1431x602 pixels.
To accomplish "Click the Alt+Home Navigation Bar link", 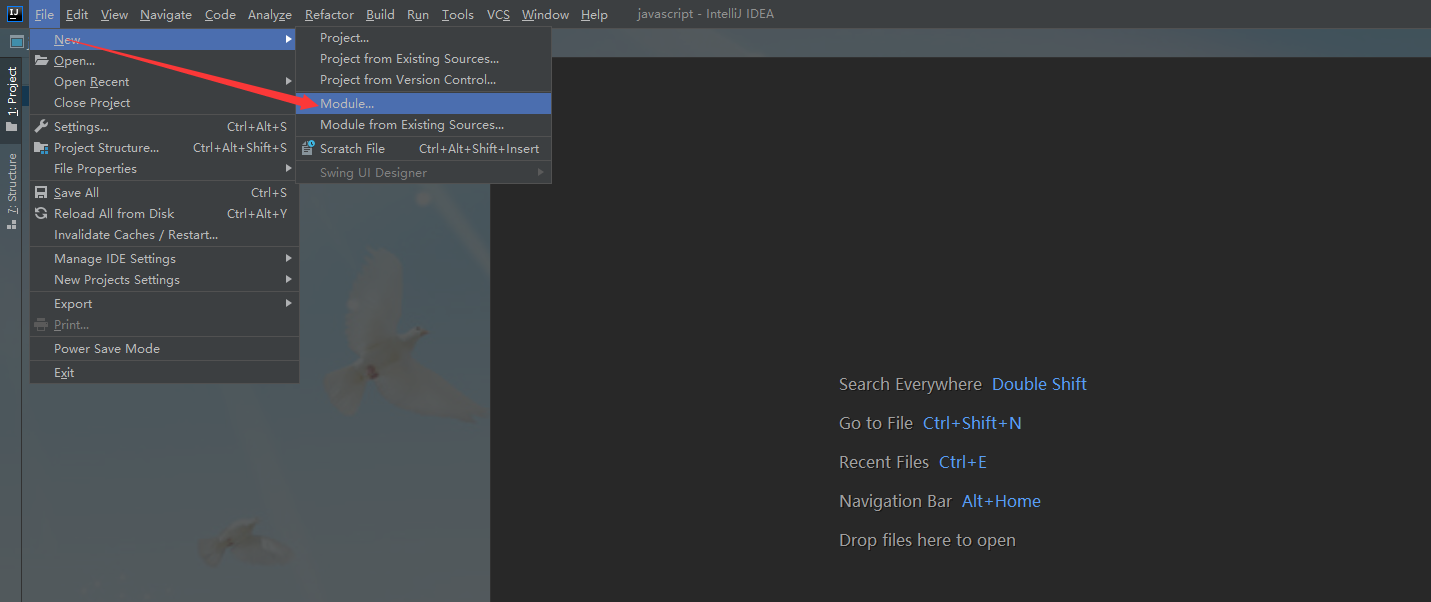I will [1001, 500].
